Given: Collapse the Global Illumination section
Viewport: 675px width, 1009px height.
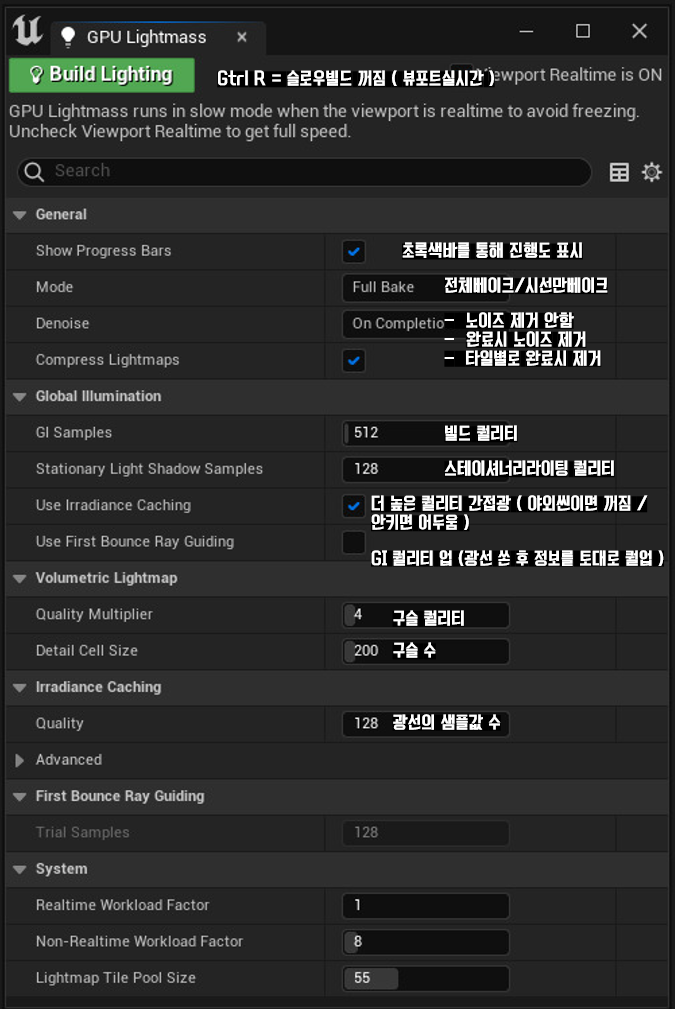Looking at the screenshot, I should (19, 396).
